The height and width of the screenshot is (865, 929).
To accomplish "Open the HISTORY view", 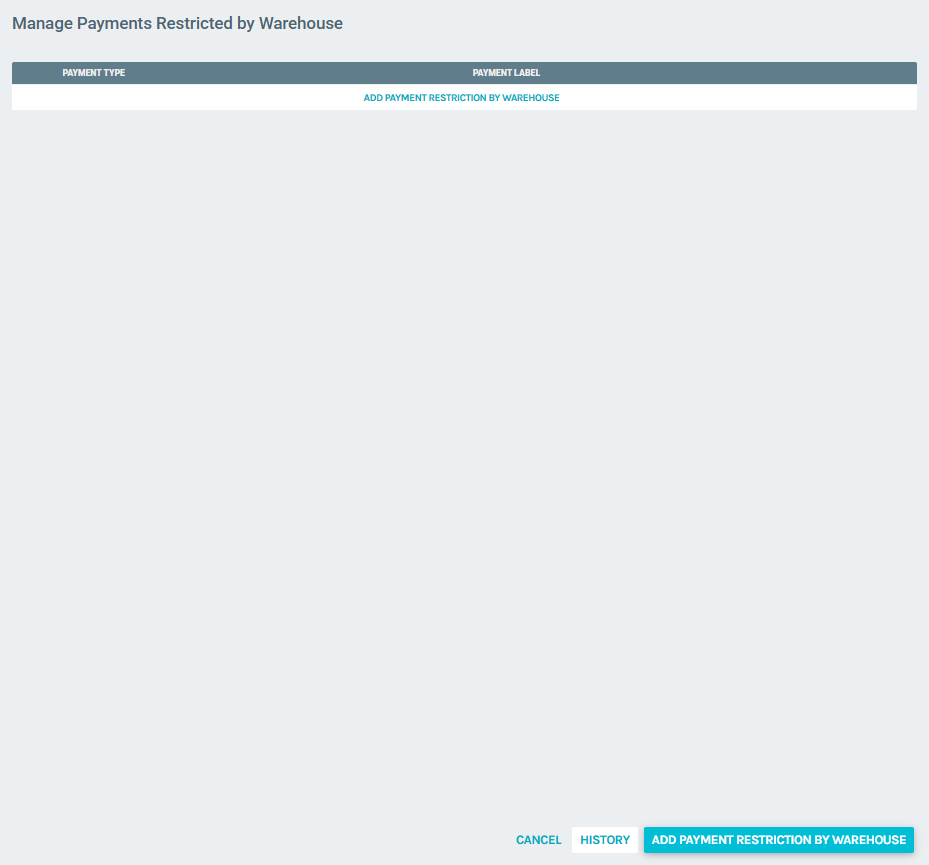I will tap(605, 840).
